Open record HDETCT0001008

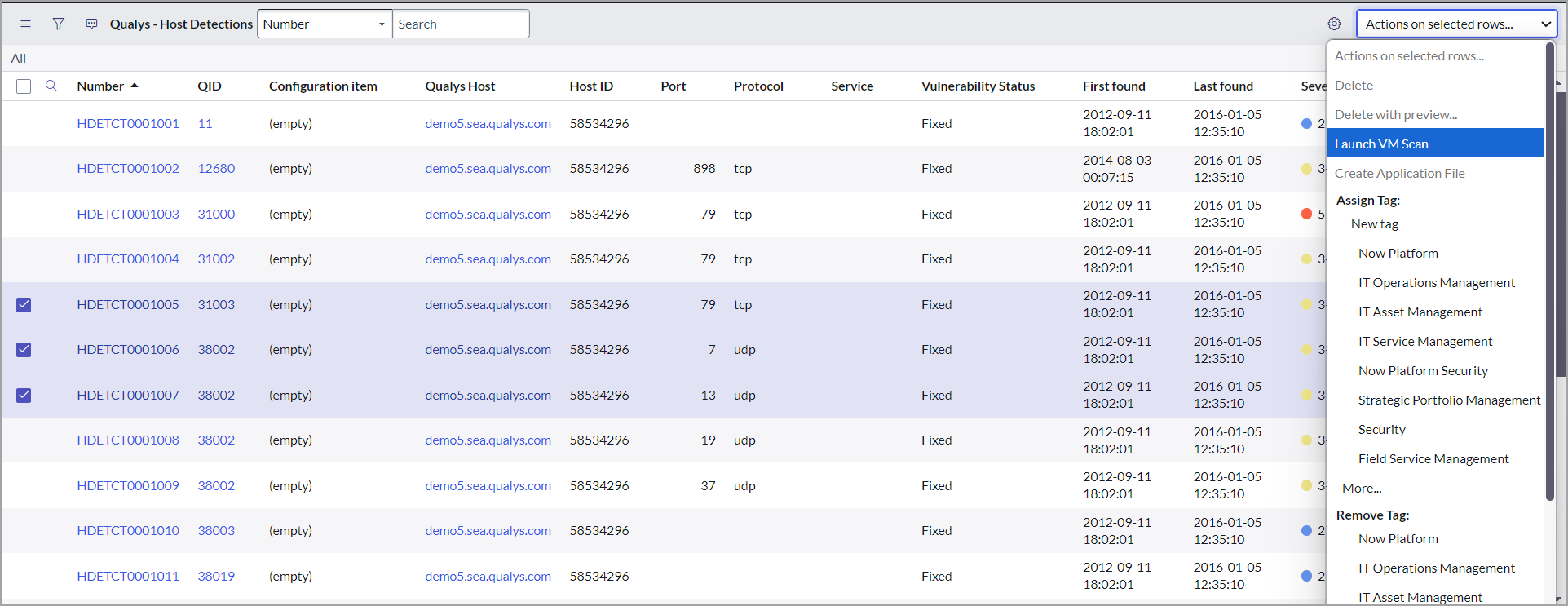[128, 440]
